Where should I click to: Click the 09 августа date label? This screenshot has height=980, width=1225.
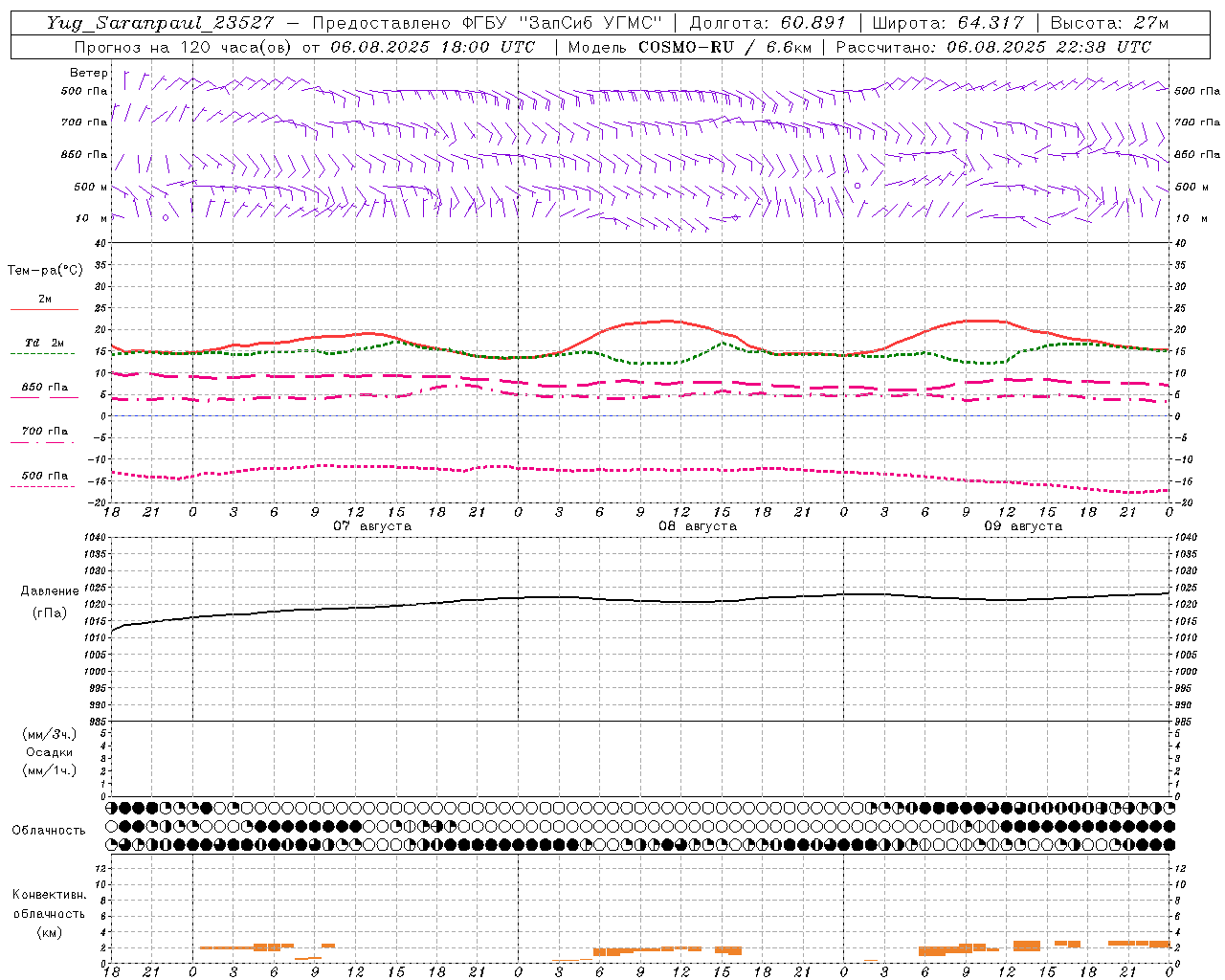pos(1023,526)
